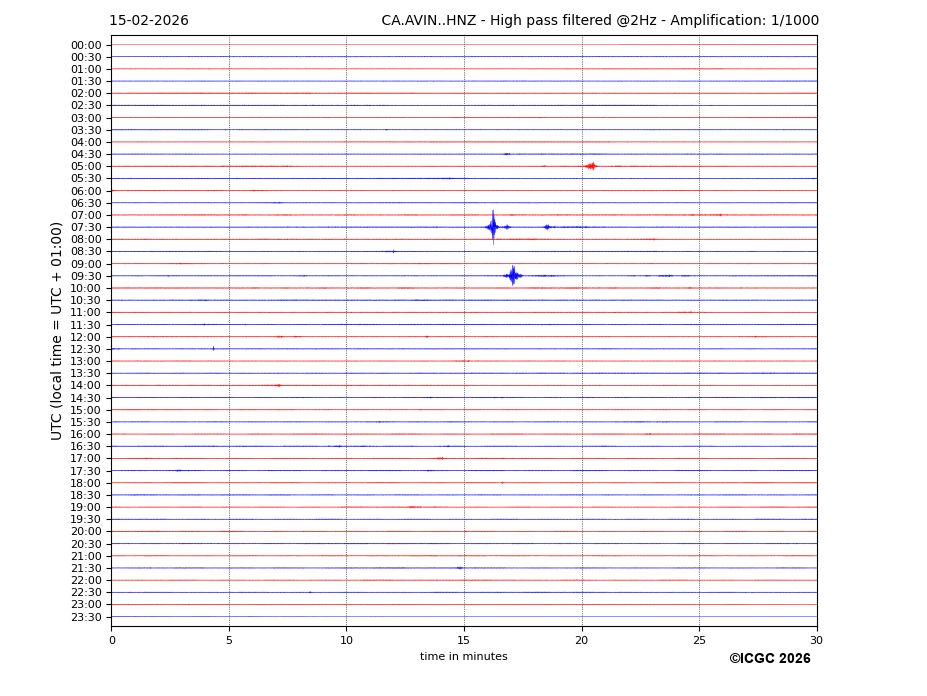Select the red blip on the 14:00 trace

tap(277, 385)
